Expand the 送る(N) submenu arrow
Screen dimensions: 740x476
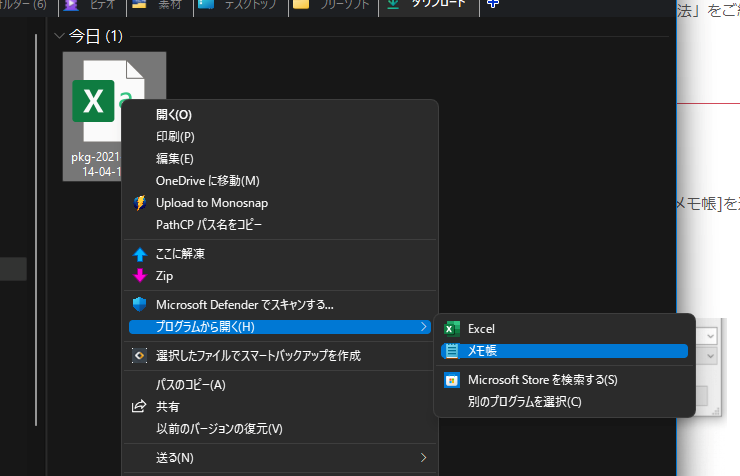[x=423, y=458]
